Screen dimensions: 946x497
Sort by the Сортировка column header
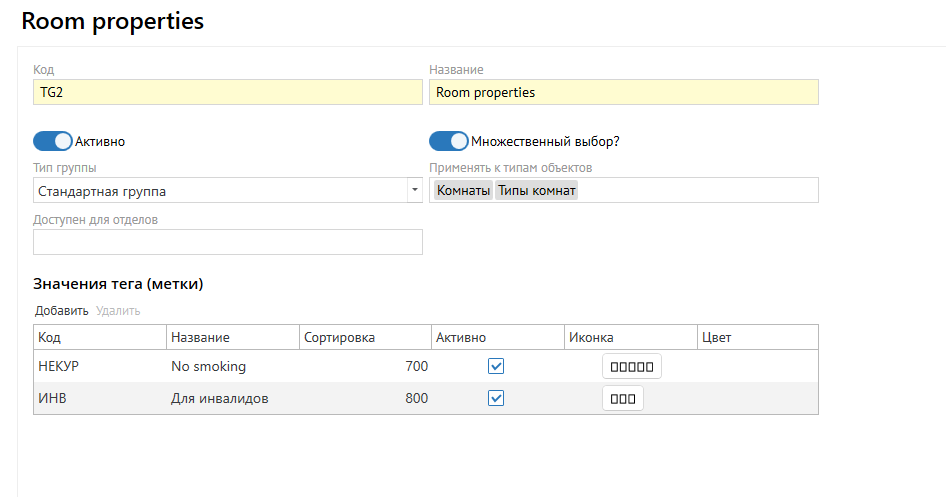tap(365, 337)
